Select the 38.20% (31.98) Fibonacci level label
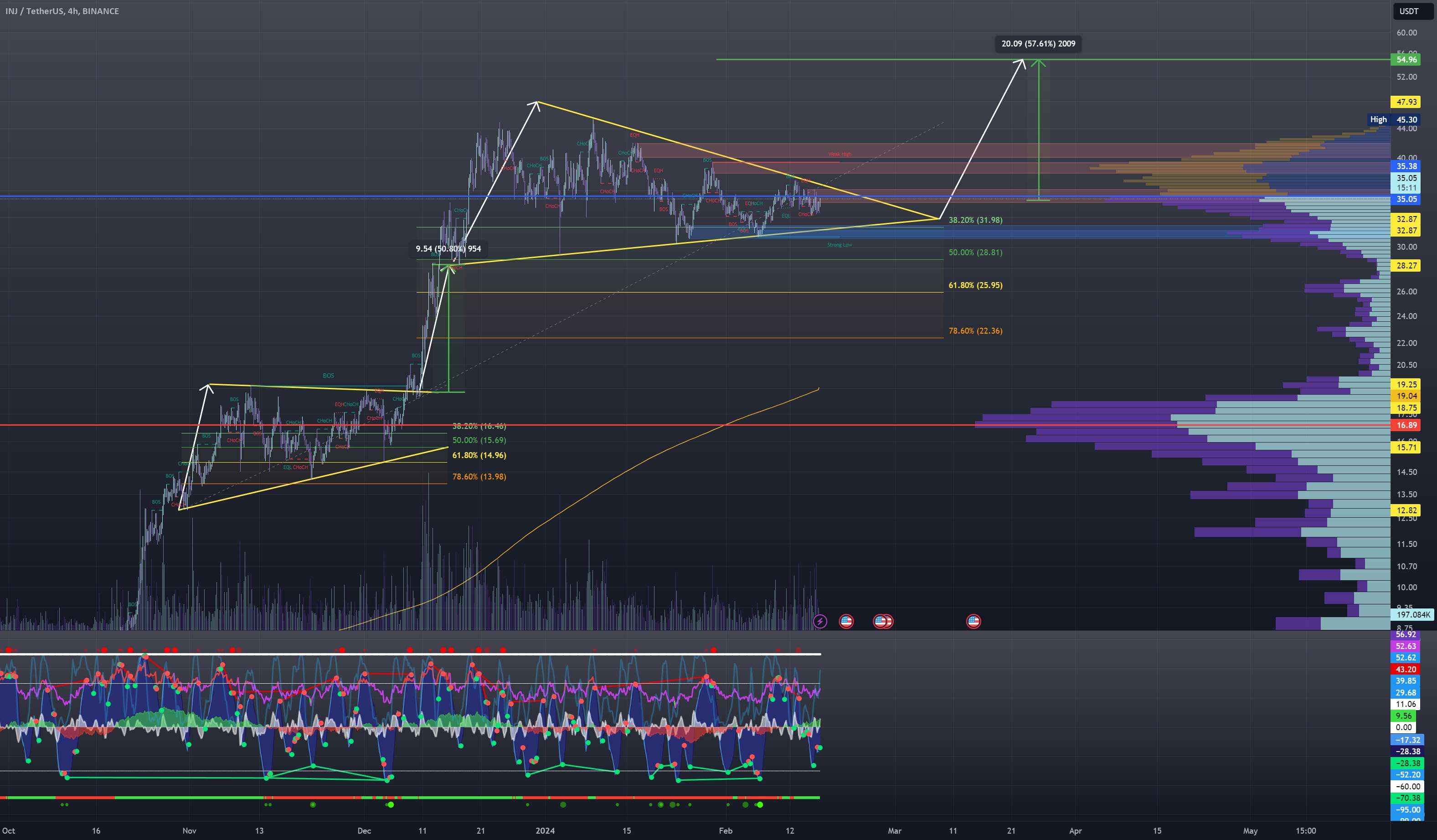The width and height of the screenshot is (1437, 840). (x=975, y=220)
